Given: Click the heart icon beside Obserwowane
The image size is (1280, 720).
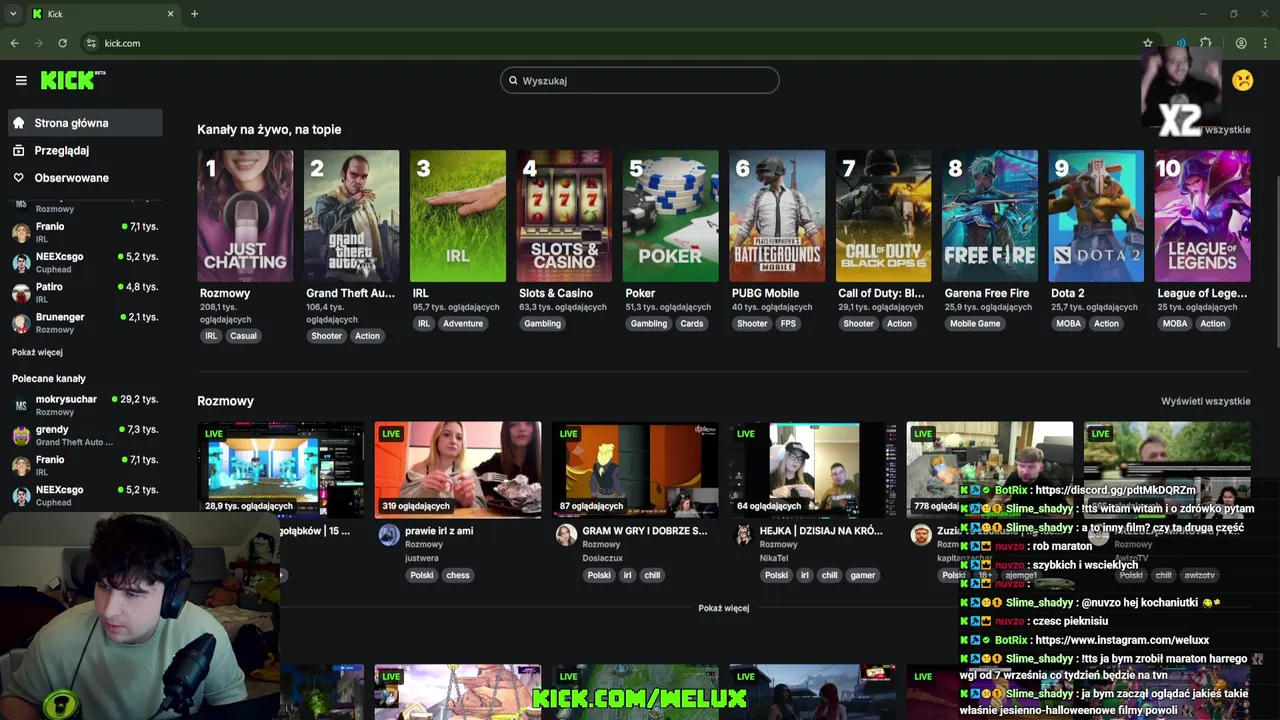Looking at the screenshot, I should tap(18, 178).
